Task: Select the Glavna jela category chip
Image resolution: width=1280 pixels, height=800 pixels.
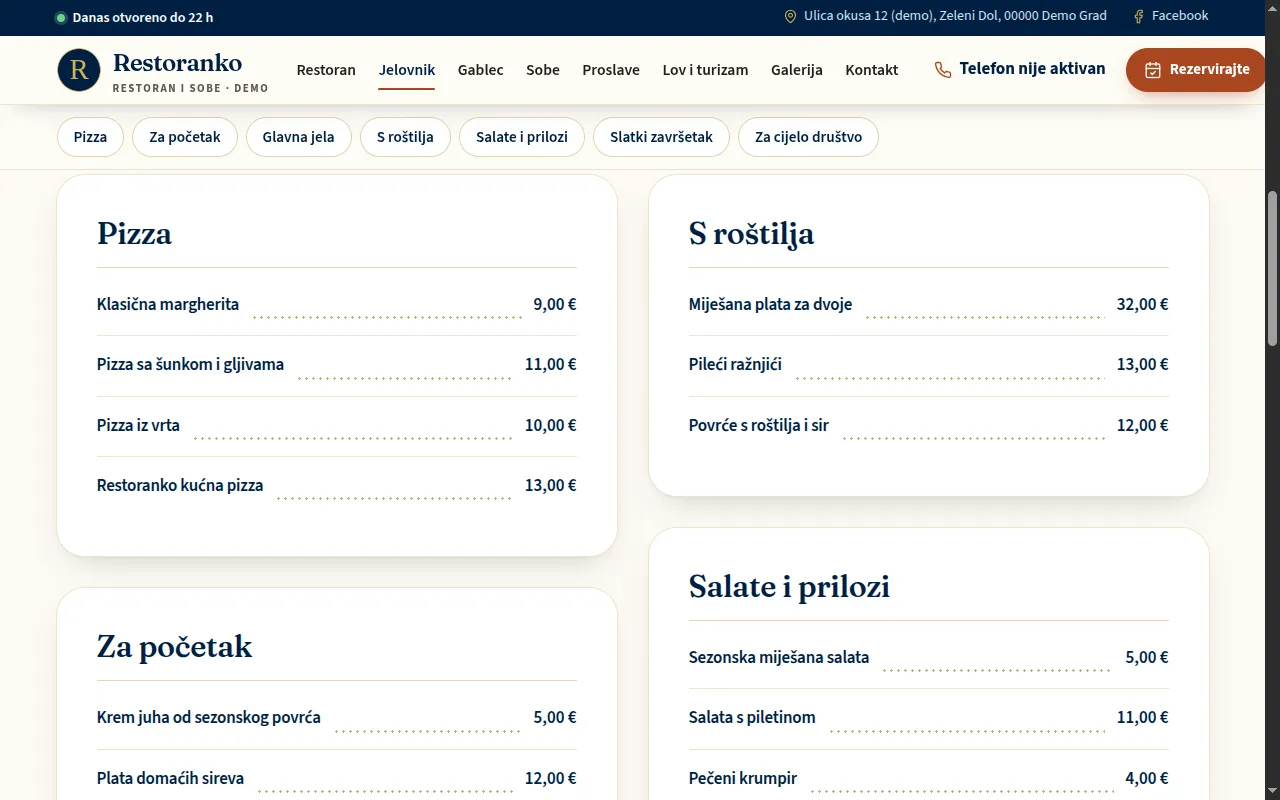Action: (299, 137)
